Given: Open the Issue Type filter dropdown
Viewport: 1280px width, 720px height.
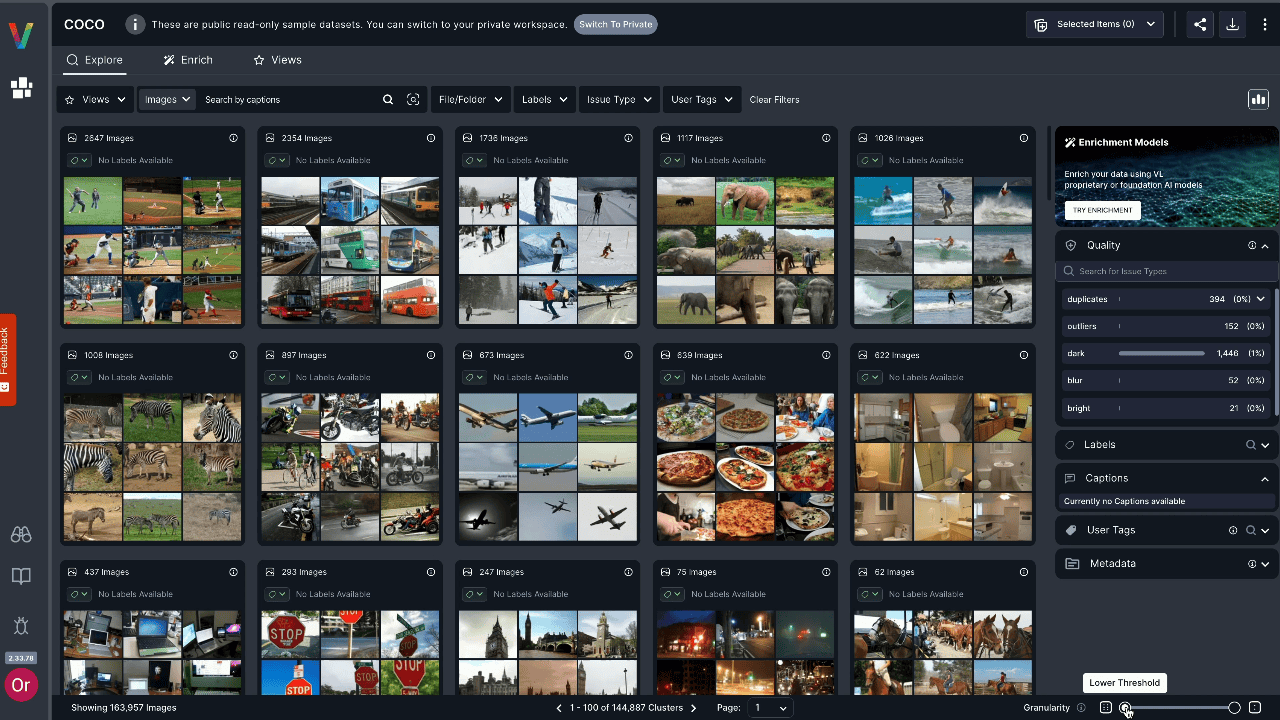Looking at the screenshot, I should (619, 100).
